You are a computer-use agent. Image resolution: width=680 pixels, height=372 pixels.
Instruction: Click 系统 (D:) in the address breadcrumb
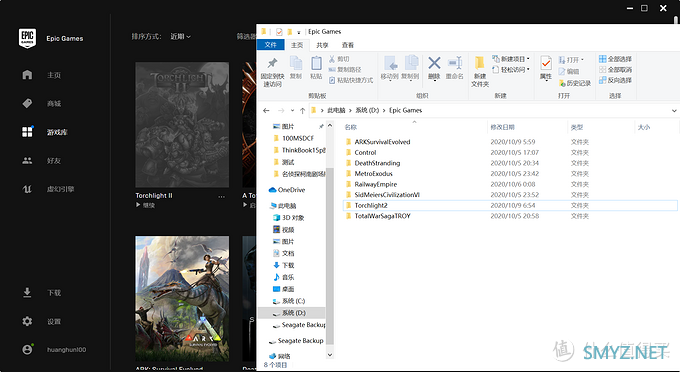[367, 111]
